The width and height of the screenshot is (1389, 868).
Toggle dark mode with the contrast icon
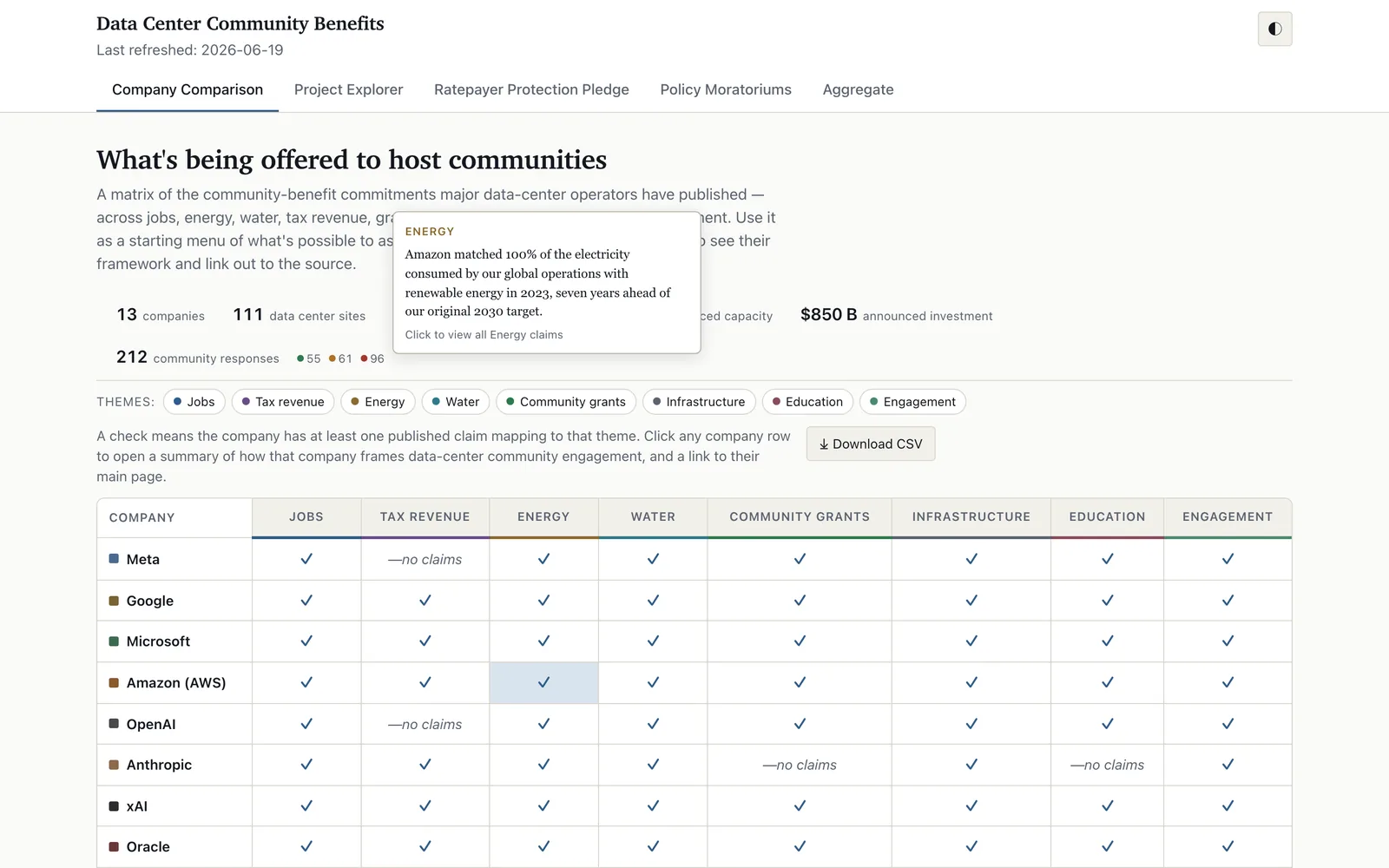point(1274,29)
